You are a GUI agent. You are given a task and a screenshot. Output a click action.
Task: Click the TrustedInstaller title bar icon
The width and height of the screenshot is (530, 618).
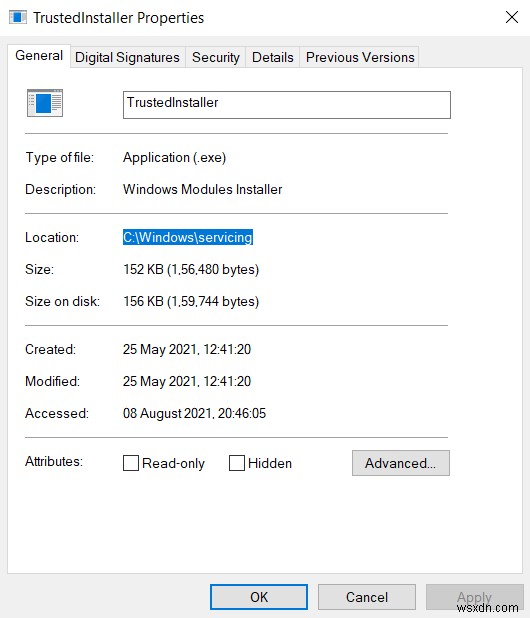pos(18,18)
